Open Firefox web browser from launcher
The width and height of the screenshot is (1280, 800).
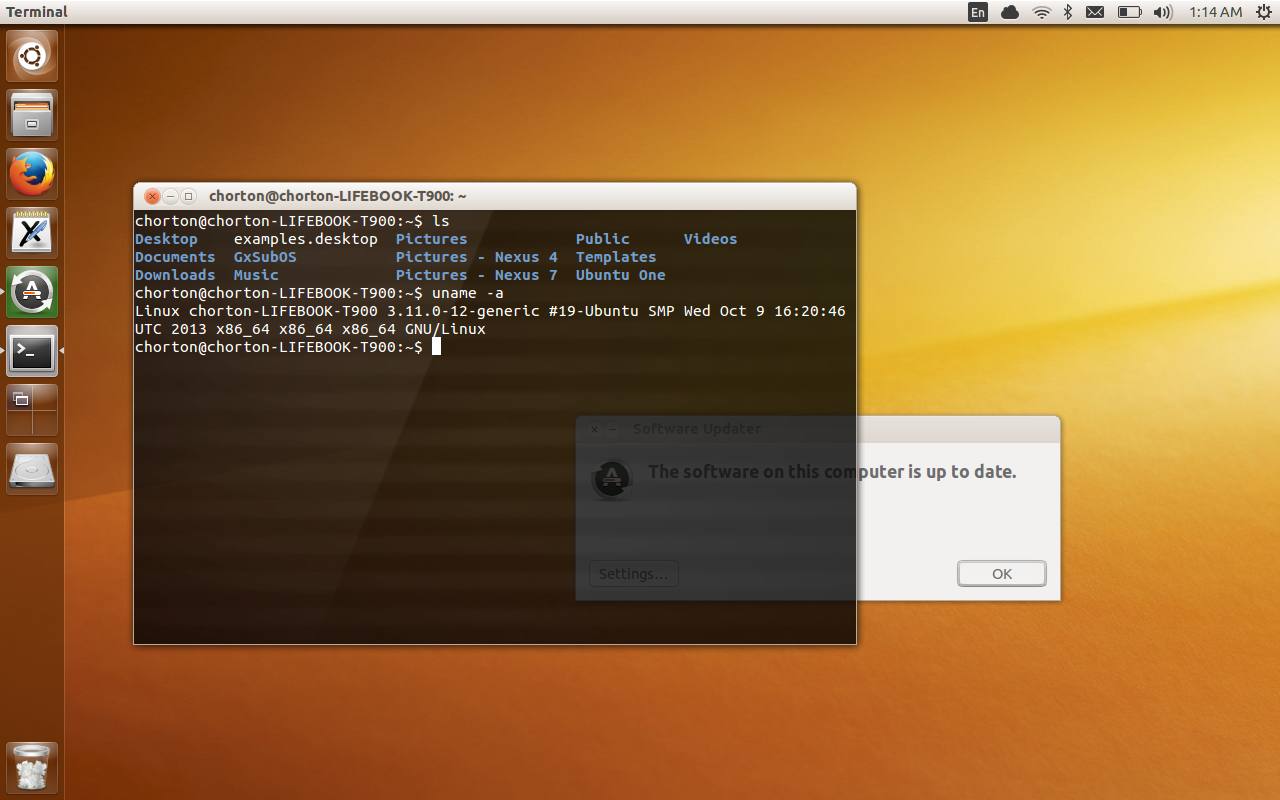tap(32, 174)
